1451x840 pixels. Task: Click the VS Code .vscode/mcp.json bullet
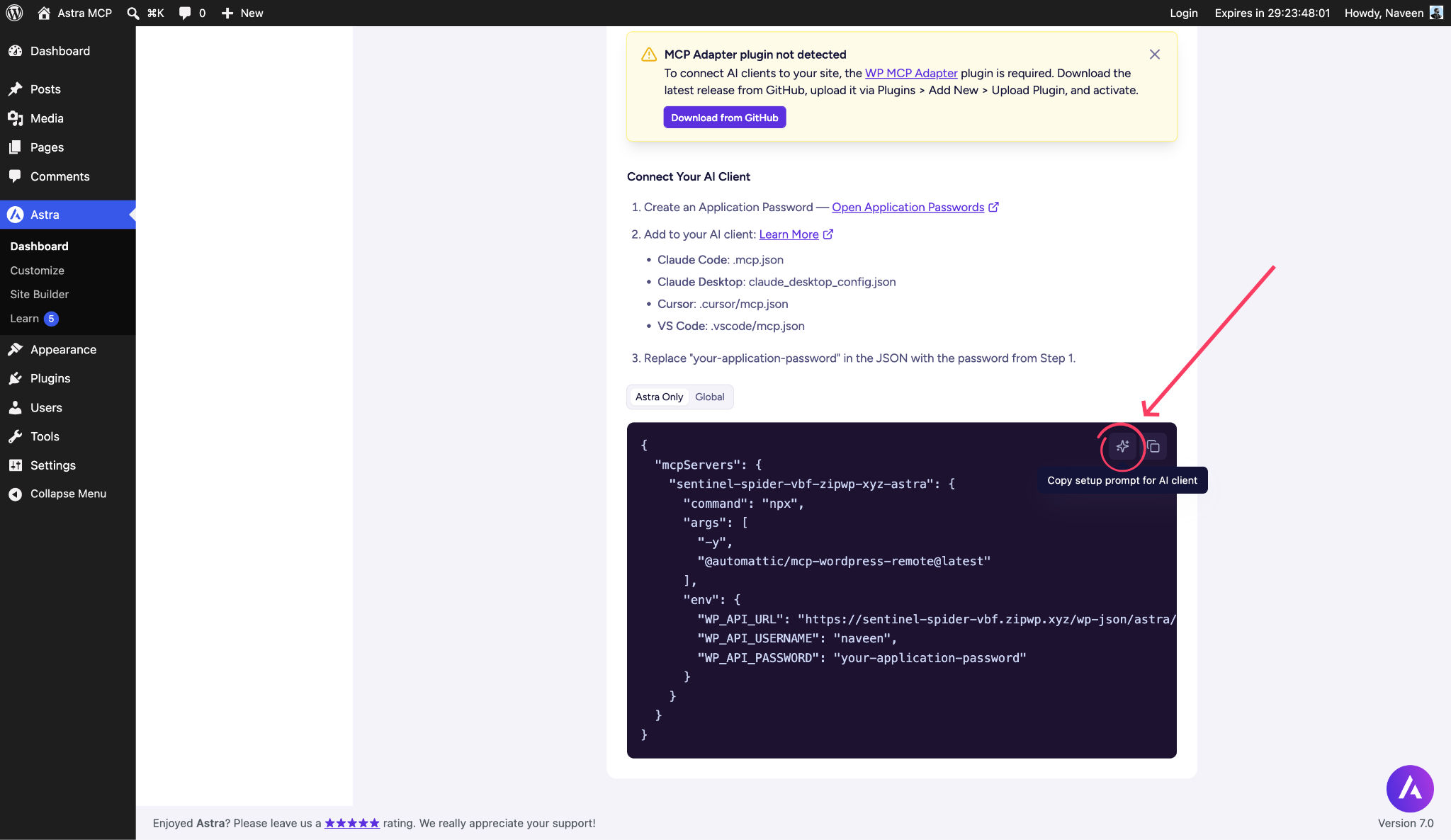coord(731,326)
